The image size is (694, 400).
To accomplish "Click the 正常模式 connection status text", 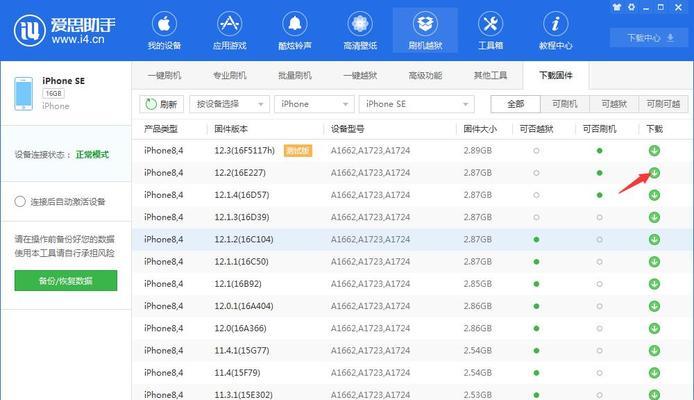I will click(x=93, y=154).
